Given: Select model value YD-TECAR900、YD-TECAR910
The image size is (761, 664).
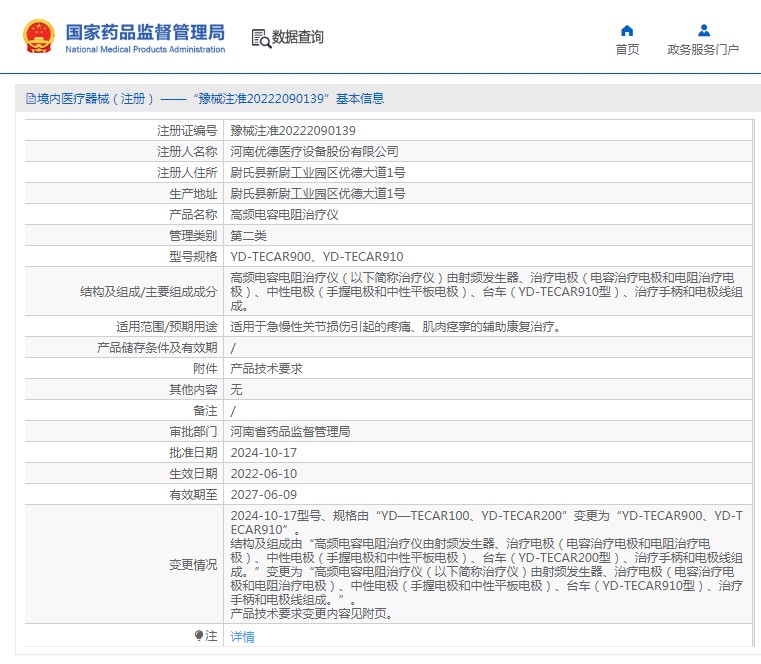Looking at the screenshot, I should (x=317, y=256).
